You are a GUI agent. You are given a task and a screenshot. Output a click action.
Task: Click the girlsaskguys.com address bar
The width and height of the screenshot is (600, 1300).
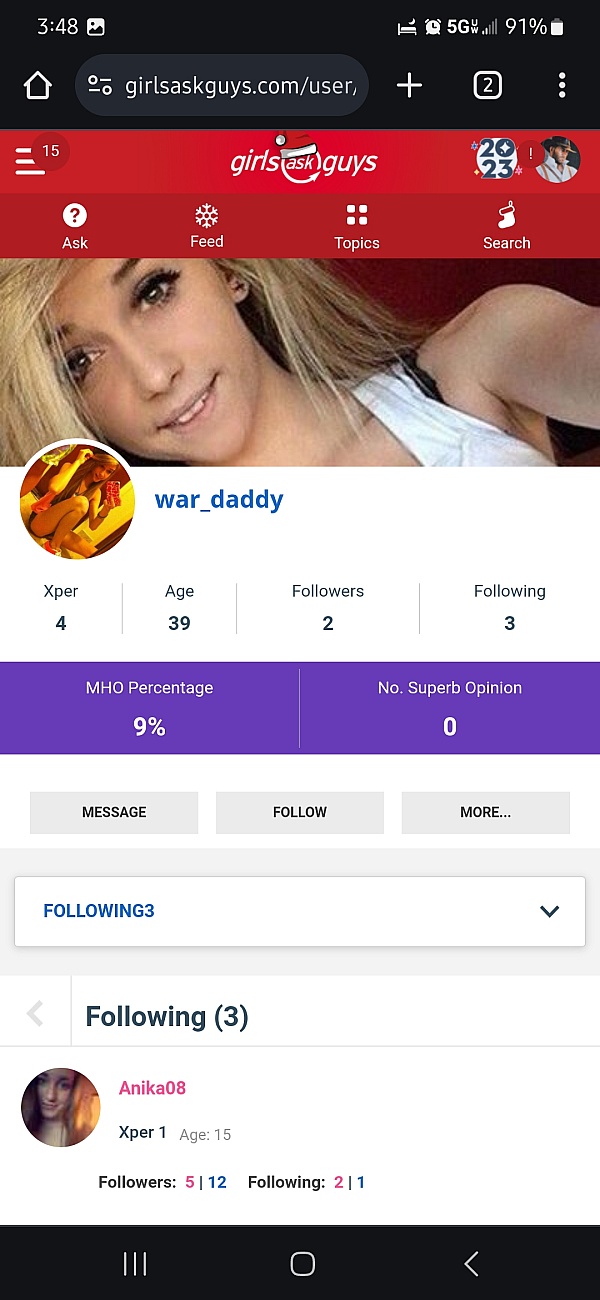(x=222, y=86)
